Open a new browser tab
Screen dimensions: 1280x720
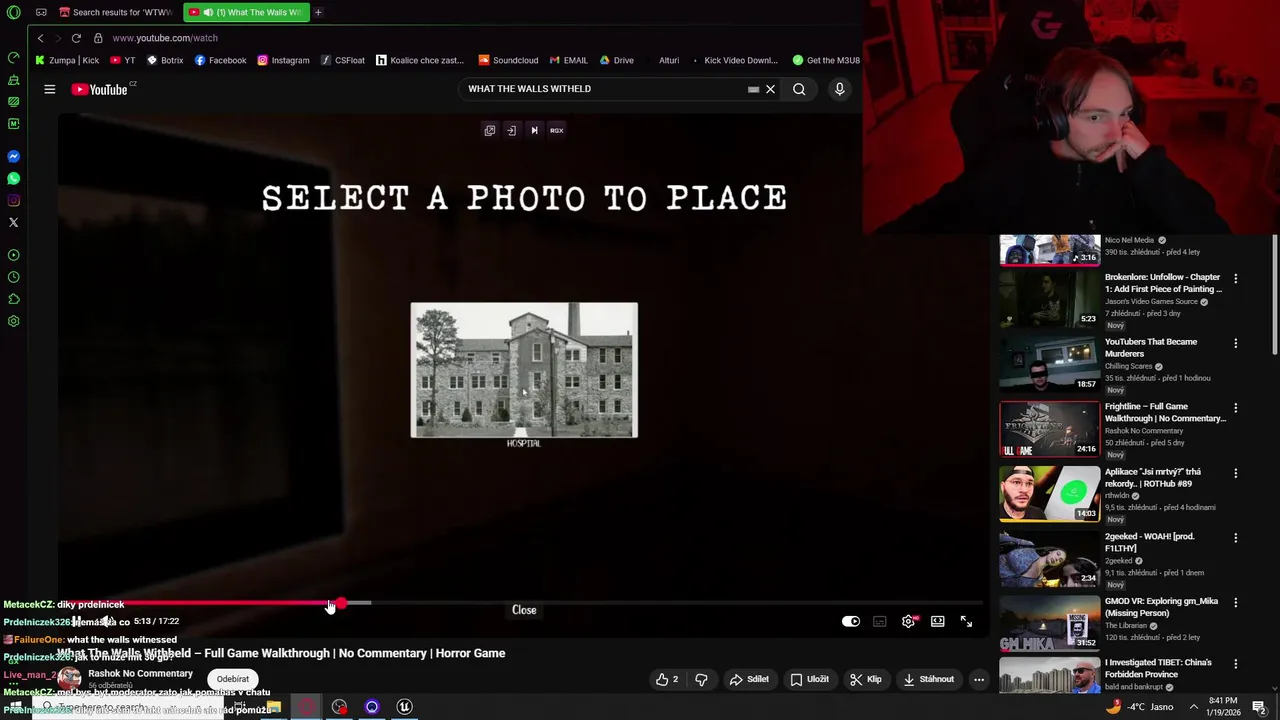pos(318,12)
